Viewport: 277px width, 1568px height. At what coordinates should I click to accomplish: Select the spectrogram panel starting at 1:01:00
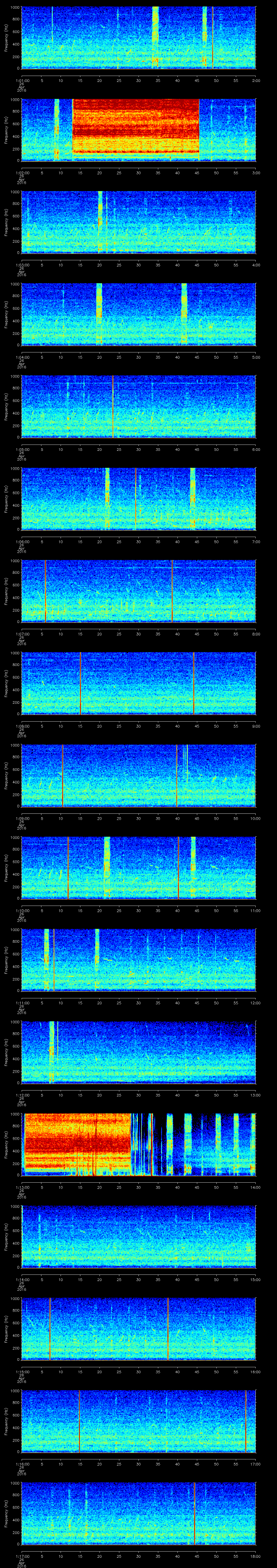pyautogui.click(x=139, y=38)
